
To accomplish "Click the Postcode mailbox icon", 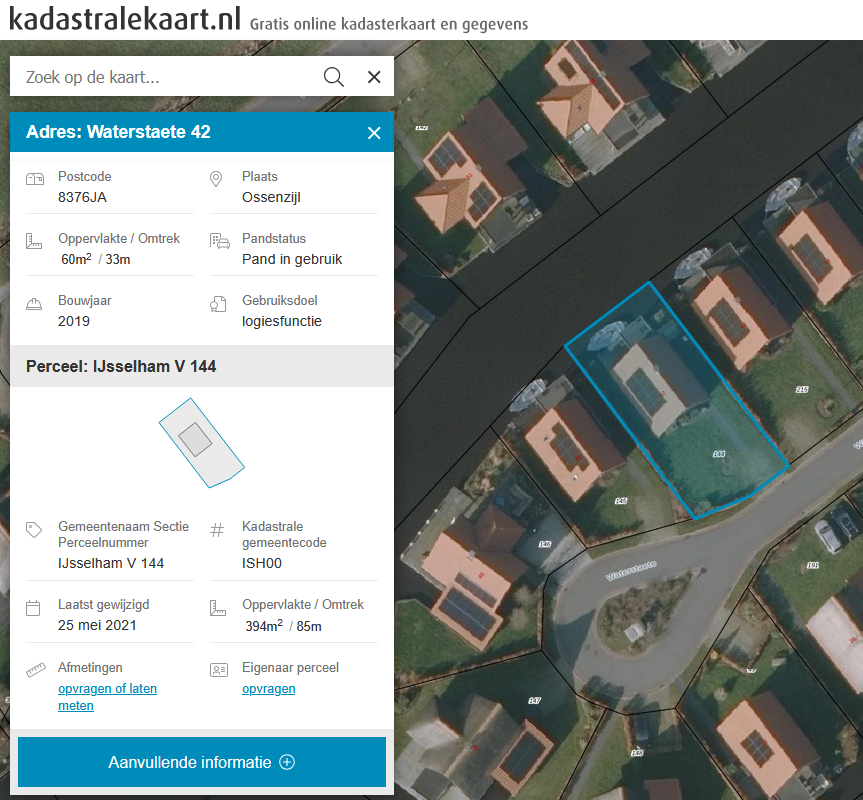I will tap(35, 179).
